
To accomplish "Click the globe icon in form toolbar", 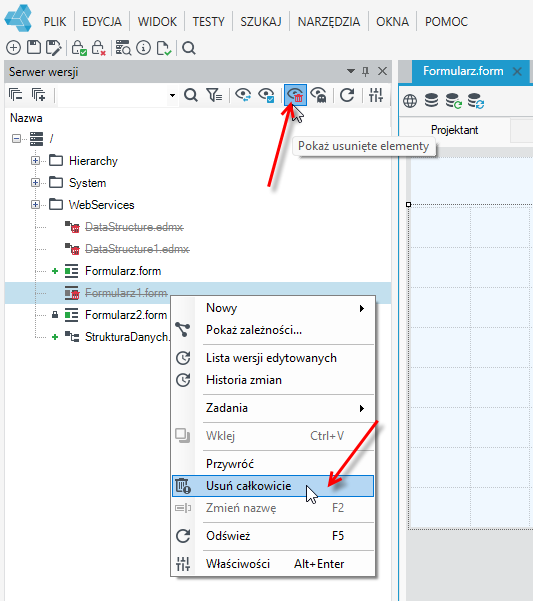I will 410,101.
